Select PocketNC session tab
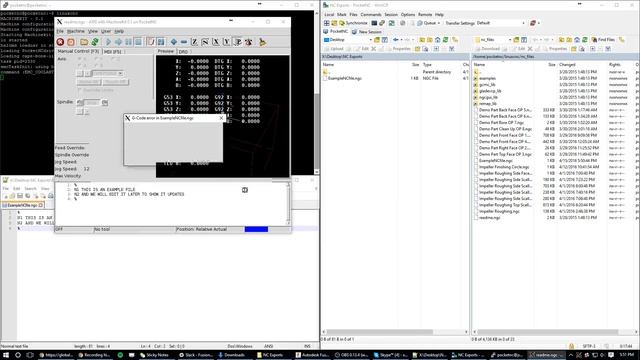Image resolution: width=640 pixels, height=360 pixels. coord(336,31)
